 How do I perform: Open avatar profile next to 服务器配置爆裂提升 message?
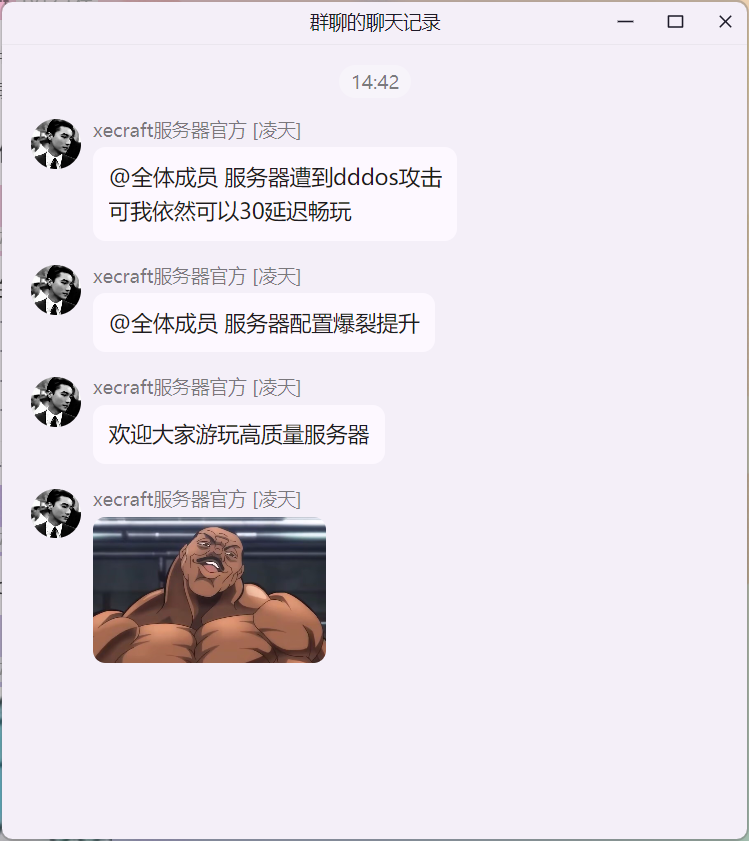point(56,290)
